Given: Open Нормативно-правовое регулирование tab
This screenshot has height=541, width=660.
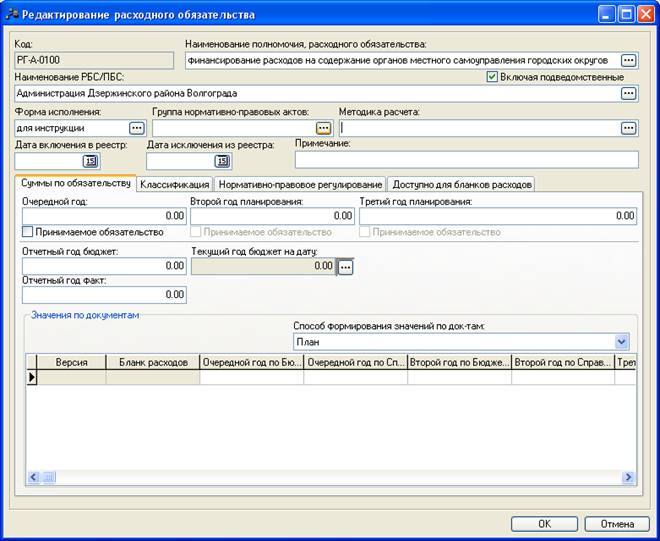Looking at the screenshot, I should (300, 184).
